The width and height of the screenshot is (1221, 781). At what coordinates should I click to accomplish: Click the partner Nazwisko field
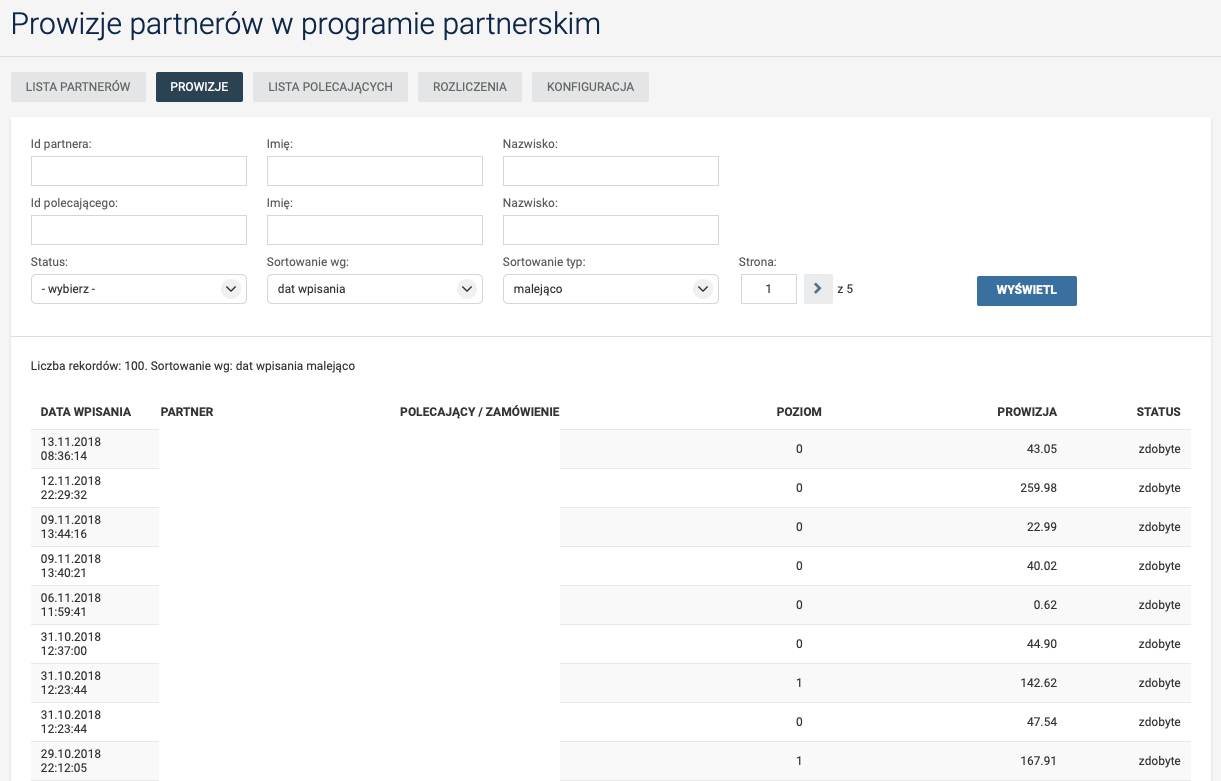tap(610, 171)
